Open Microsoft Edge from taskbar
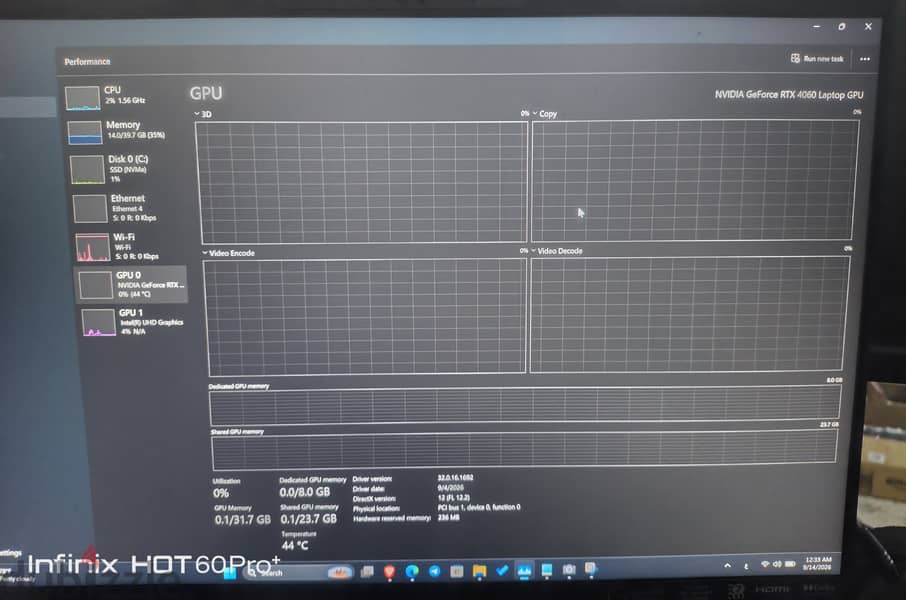 [412, 572]
